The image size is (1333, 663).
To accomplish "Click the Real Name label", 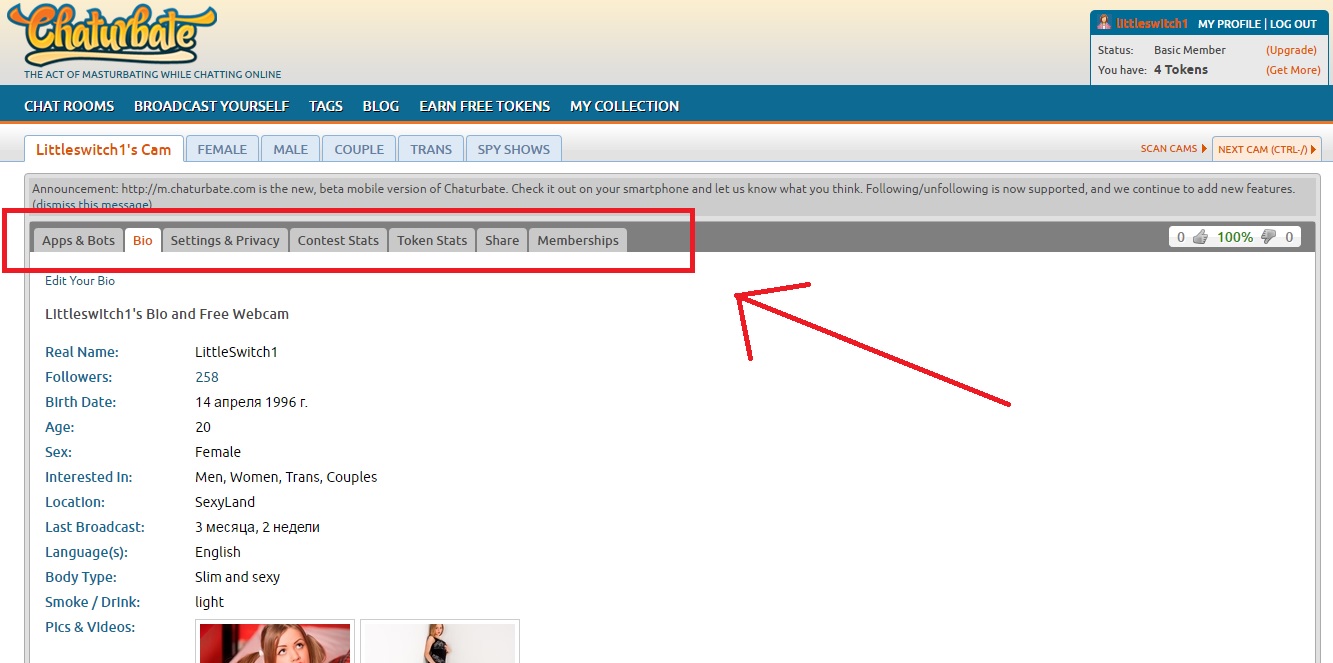I will pos(82,352).
